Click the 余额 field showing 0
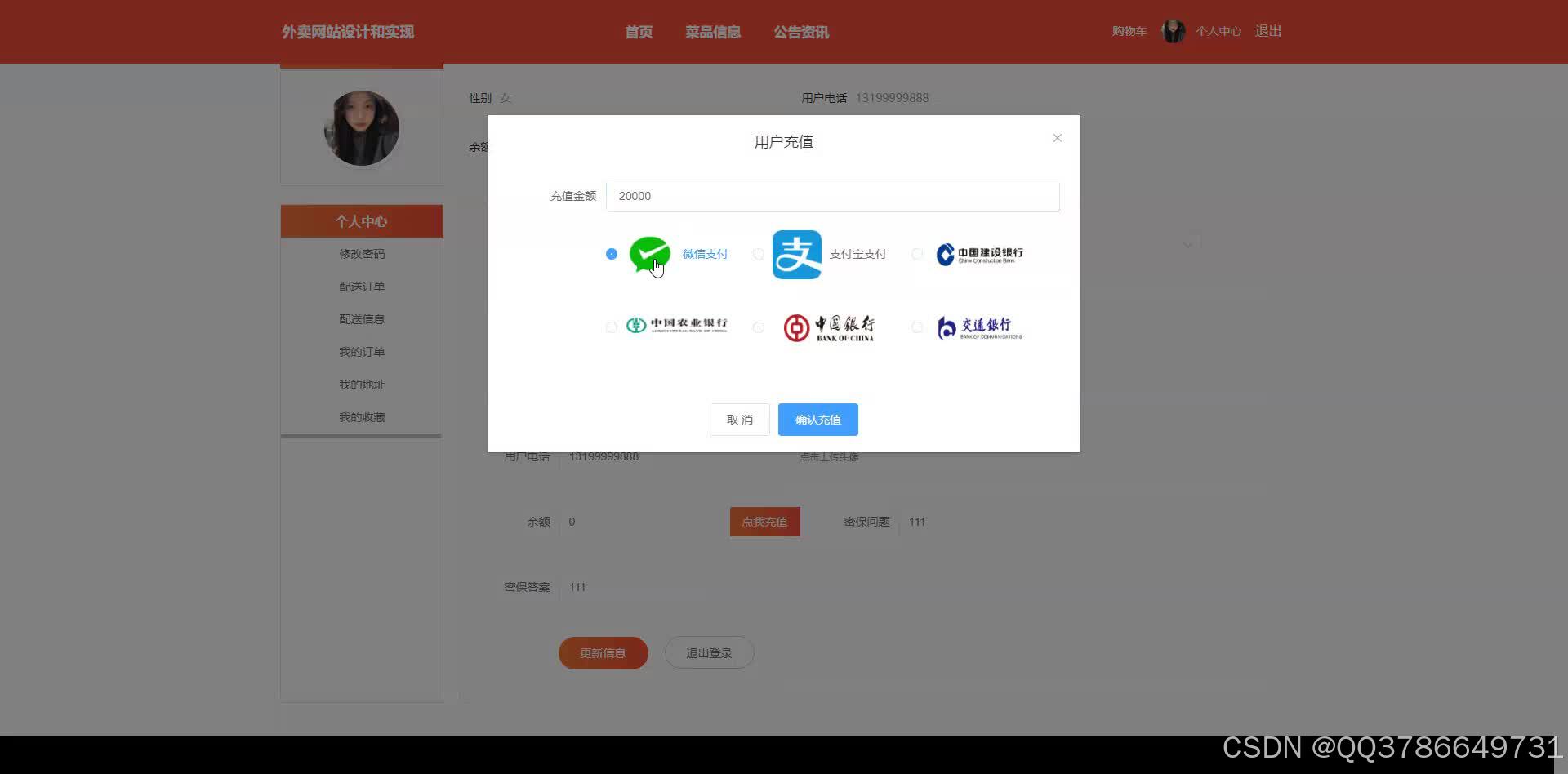The image size is (1568, 774). (641, 522)
